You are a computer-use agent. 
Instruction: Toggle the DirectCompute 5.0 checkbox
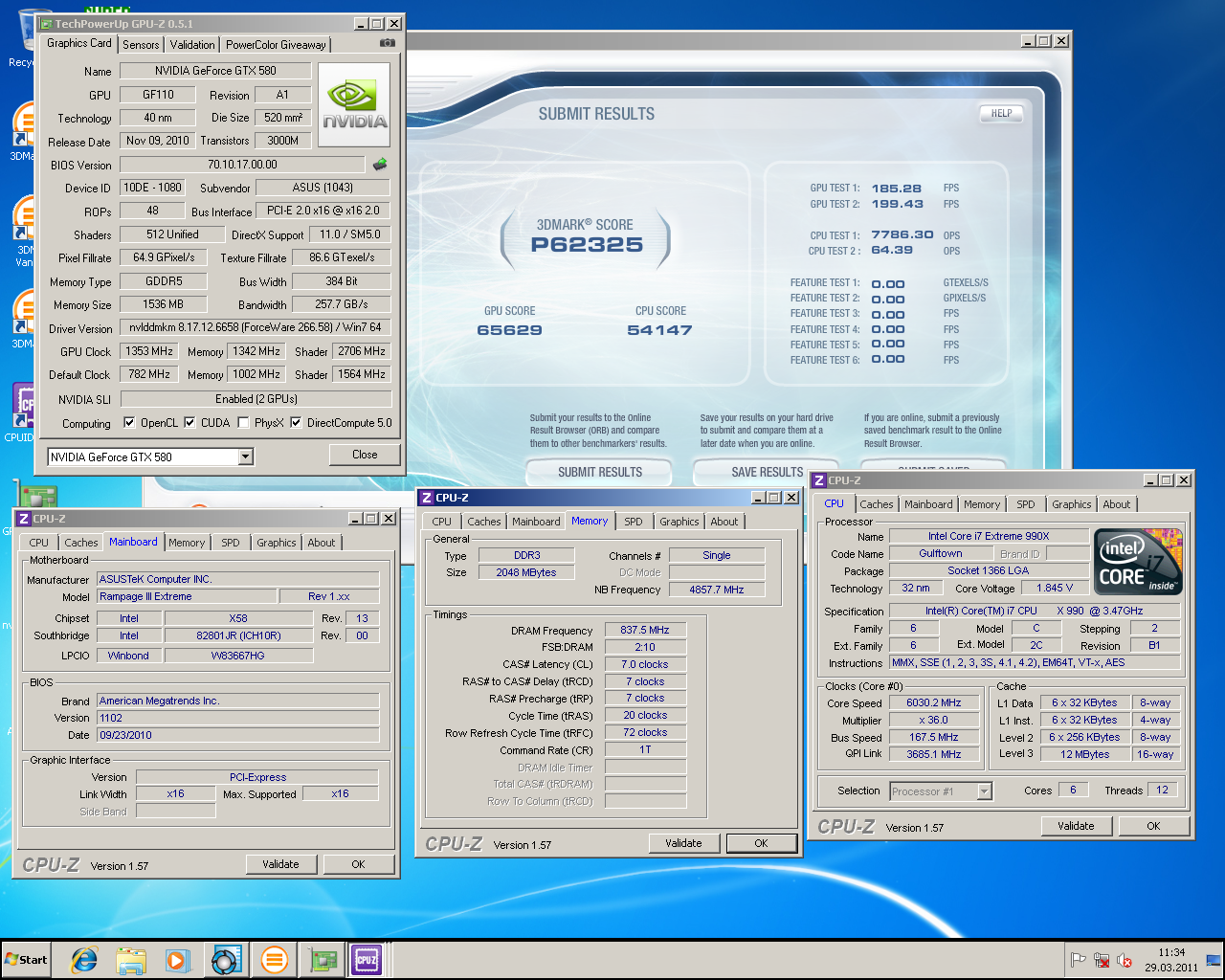click(296, 422)
